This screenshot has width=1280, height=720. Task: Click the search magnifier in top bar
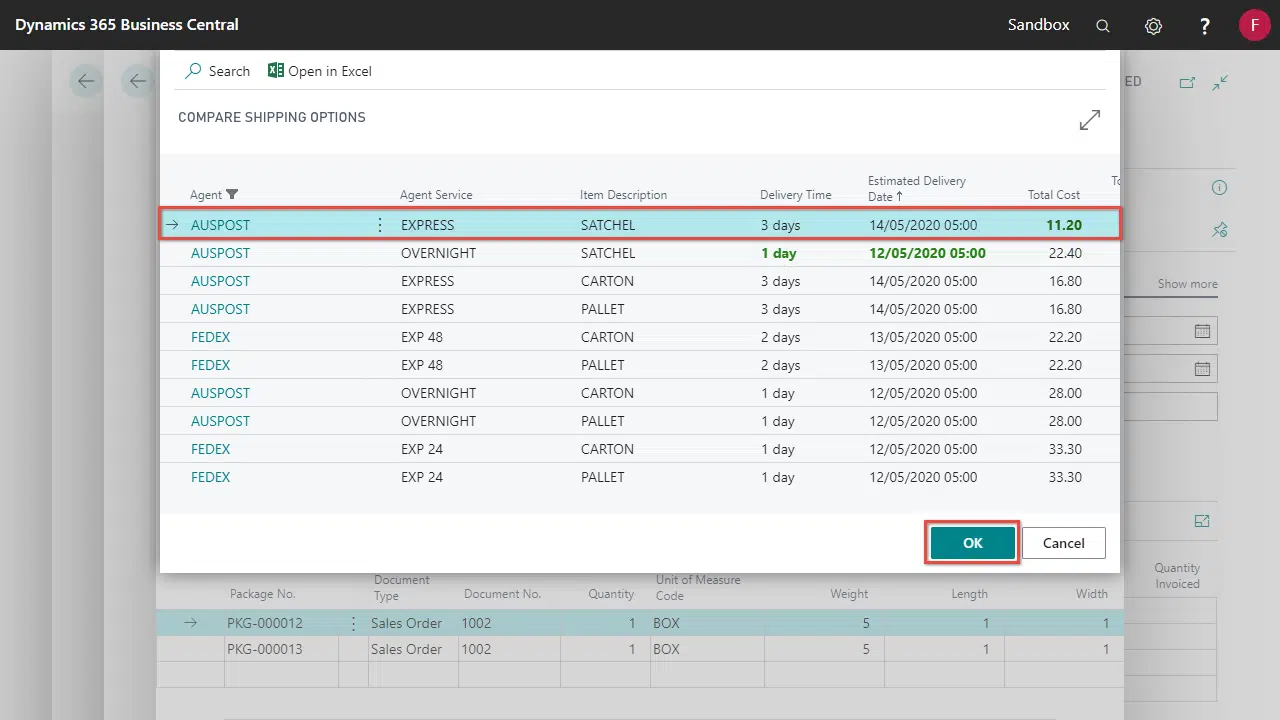(x=1103, y=26)
